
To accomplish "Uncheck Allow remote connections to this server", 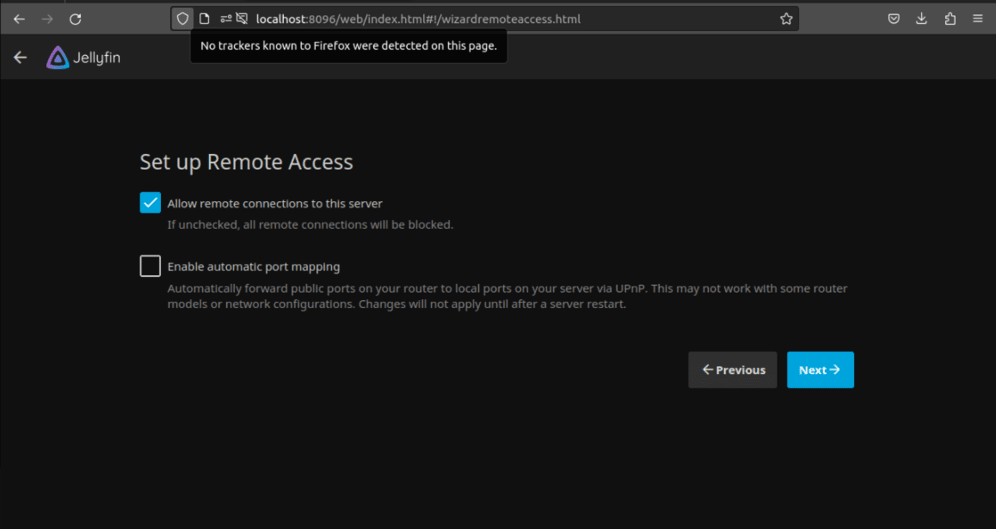I will click(x=150, y=203).
